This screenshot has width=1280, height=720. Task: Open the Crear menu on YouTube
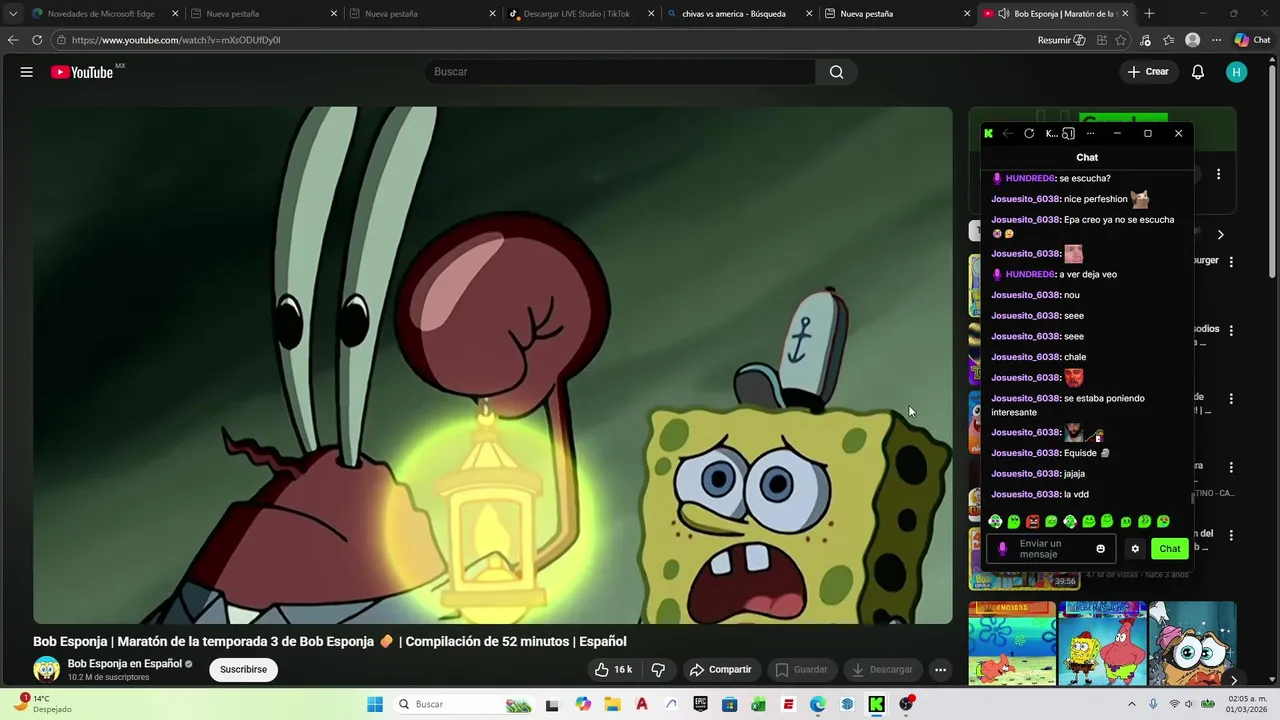pos(1148,72)
